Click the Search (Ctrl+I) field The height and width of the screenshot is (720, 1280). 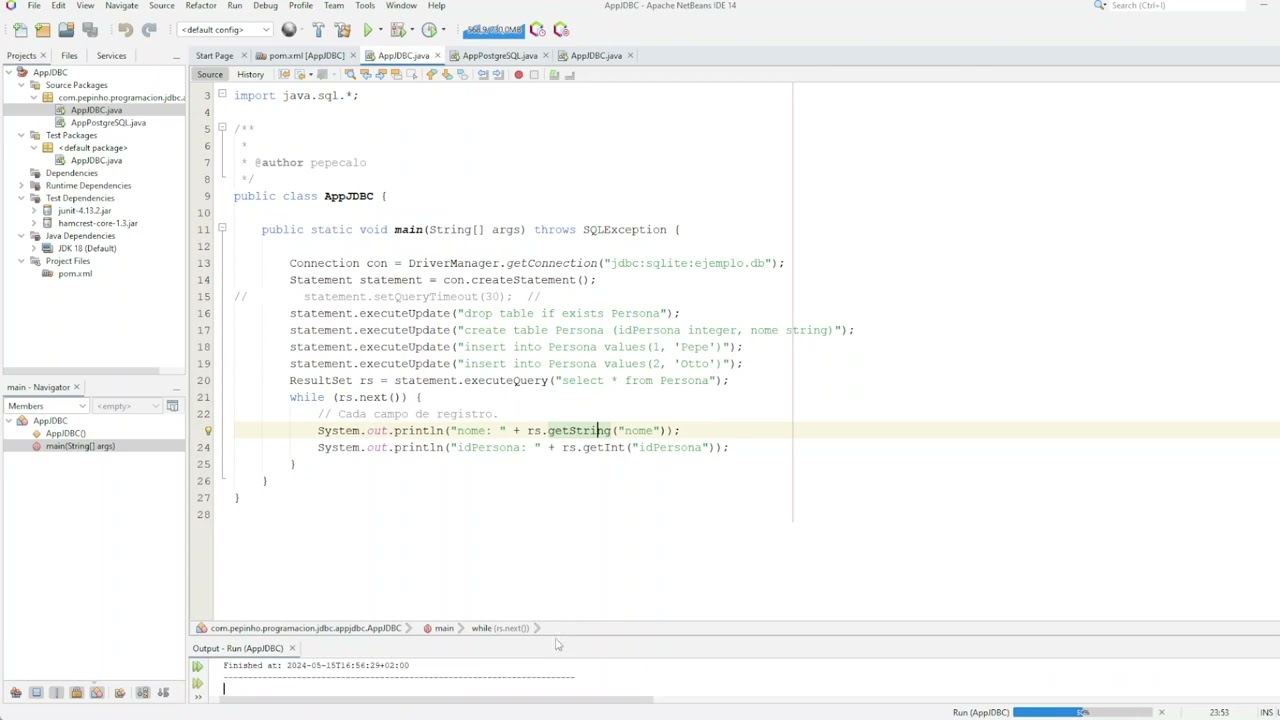[1180, 5]
